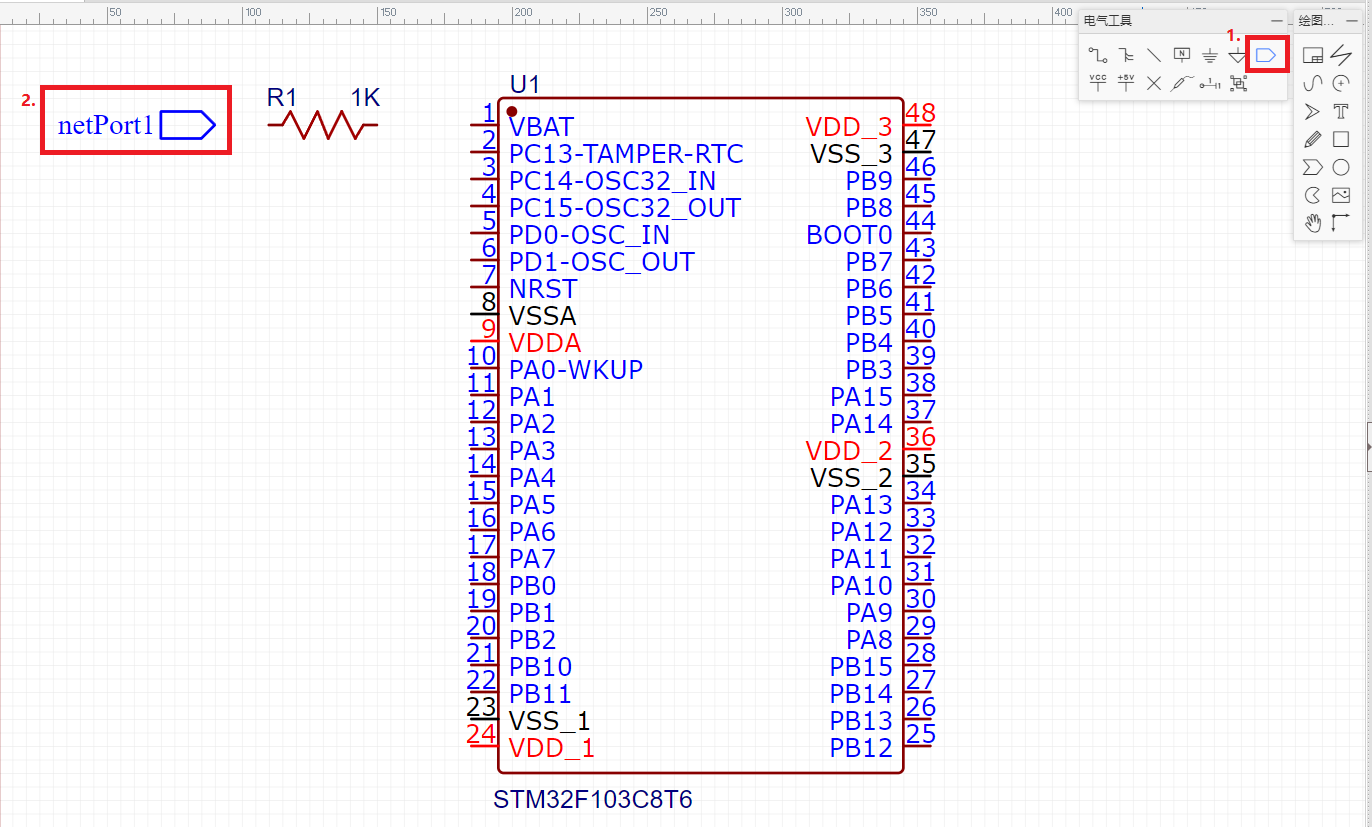
Task: Select the Wire tool
Action: click(x=1096, y=54)
